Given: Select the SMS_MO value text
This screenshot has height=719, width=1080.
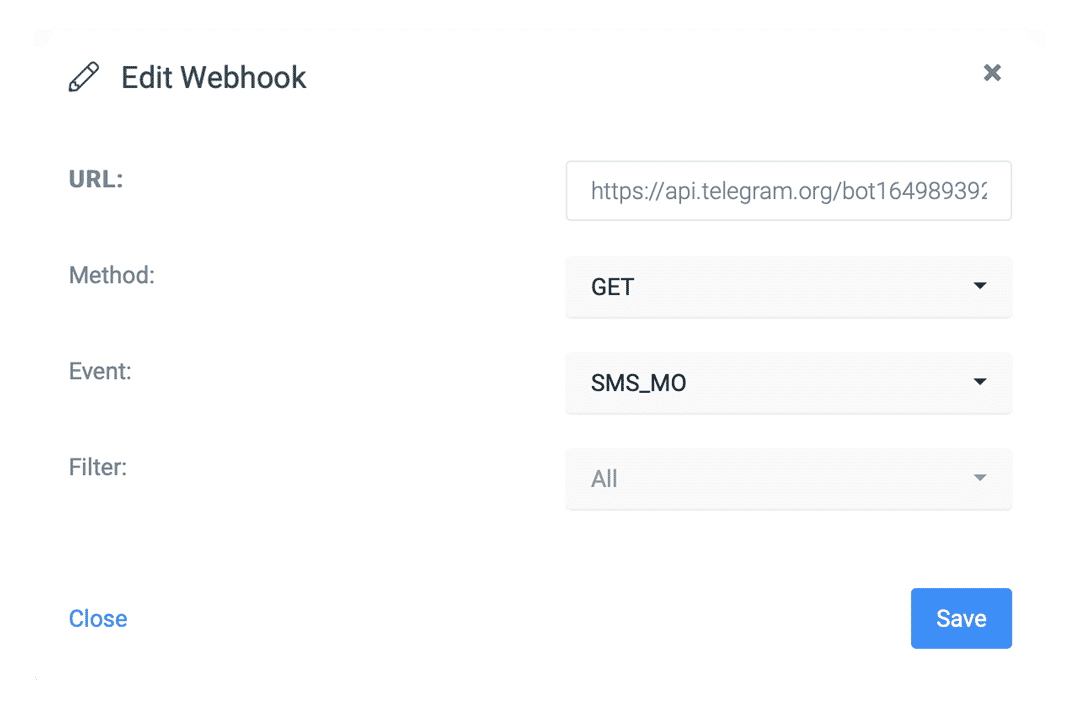Looking at the screenshot, I should (639, 383).
